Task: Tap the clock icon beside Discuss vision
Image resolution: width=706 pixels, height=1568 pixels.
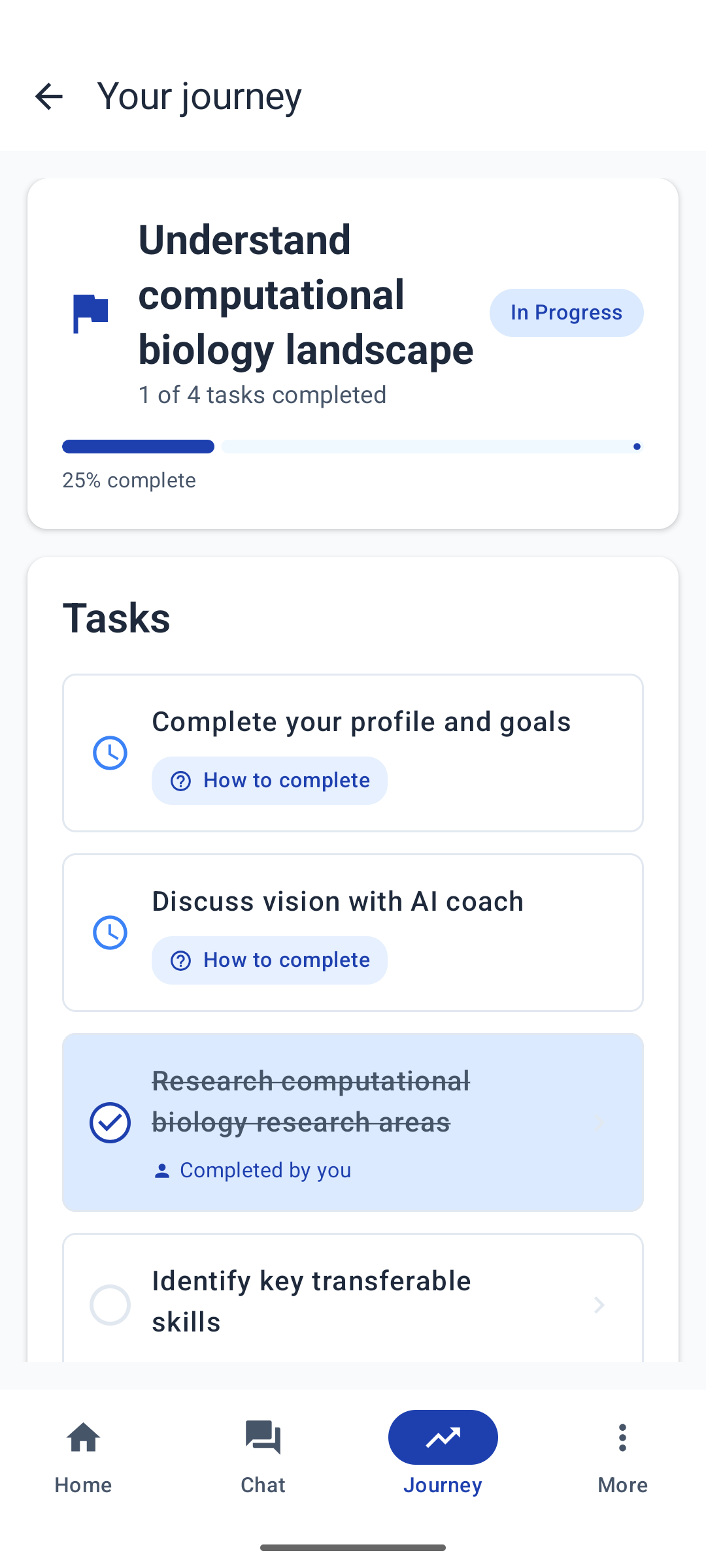Action: (x=110, y=932)
